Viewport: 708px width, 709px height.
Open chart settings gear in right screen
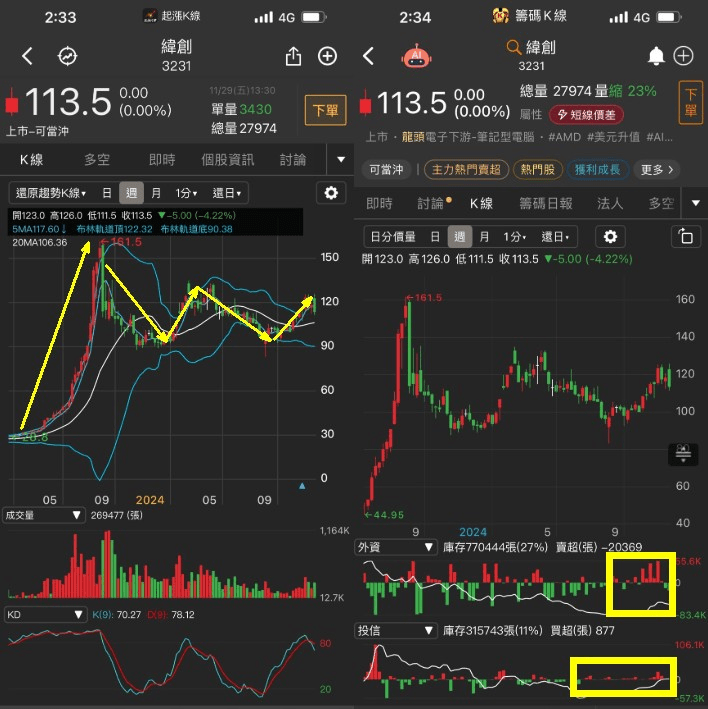point(610,236)
